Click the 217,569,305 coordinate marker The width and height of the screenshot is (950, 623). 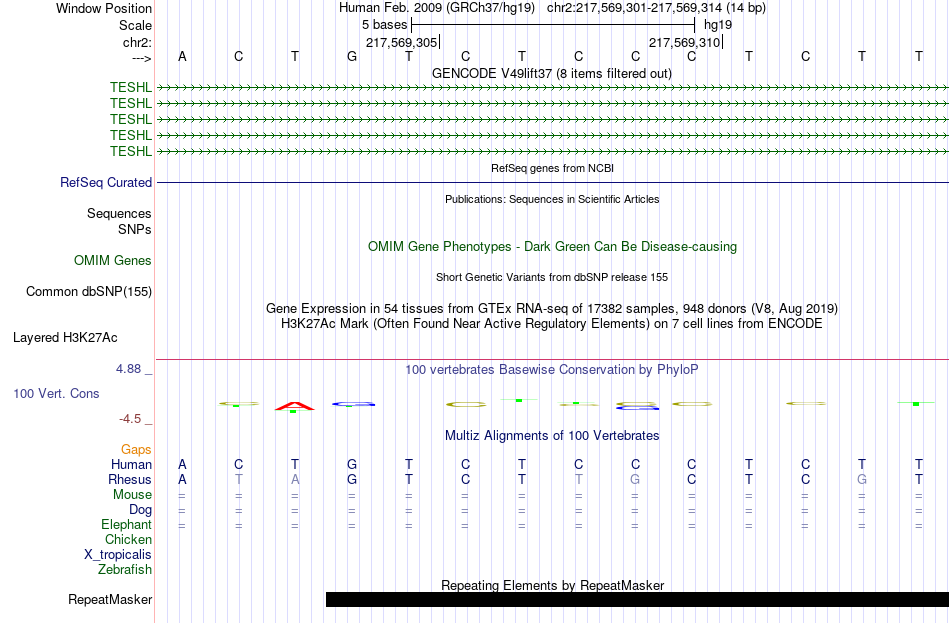402,42
